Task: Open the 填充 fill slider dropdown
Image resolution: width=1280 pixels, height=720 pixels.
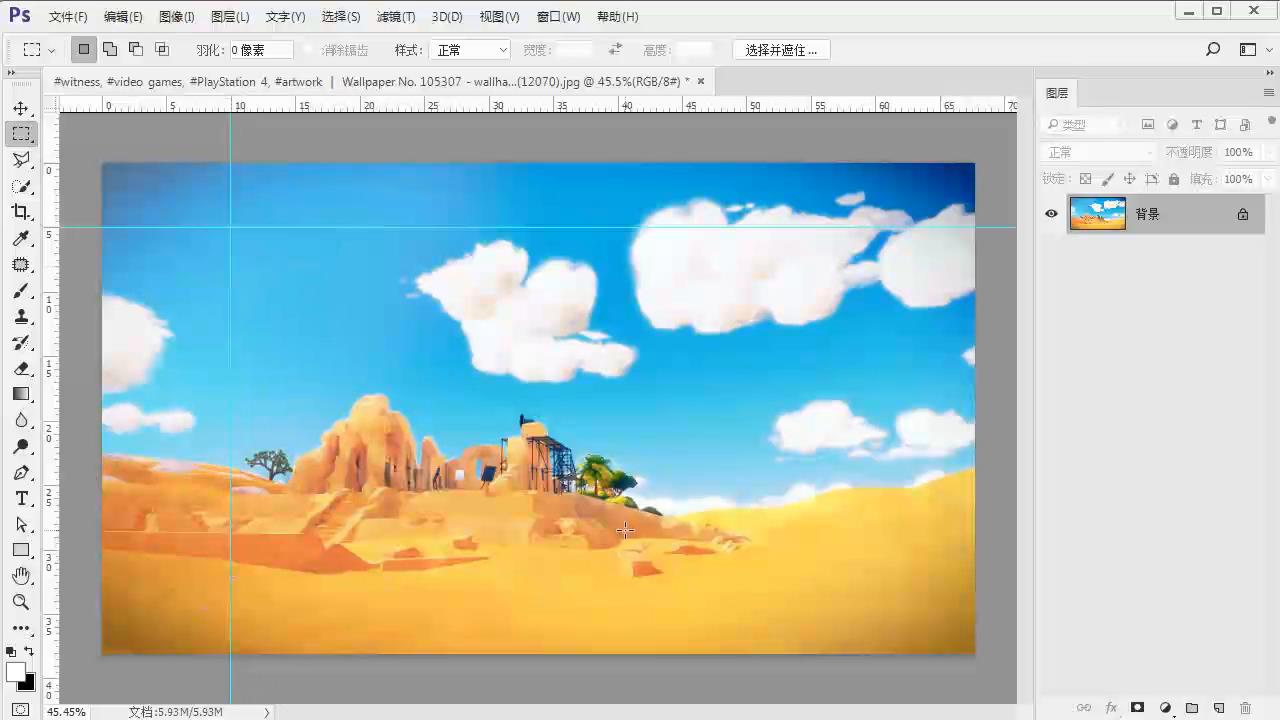Action: (1269, 179)
